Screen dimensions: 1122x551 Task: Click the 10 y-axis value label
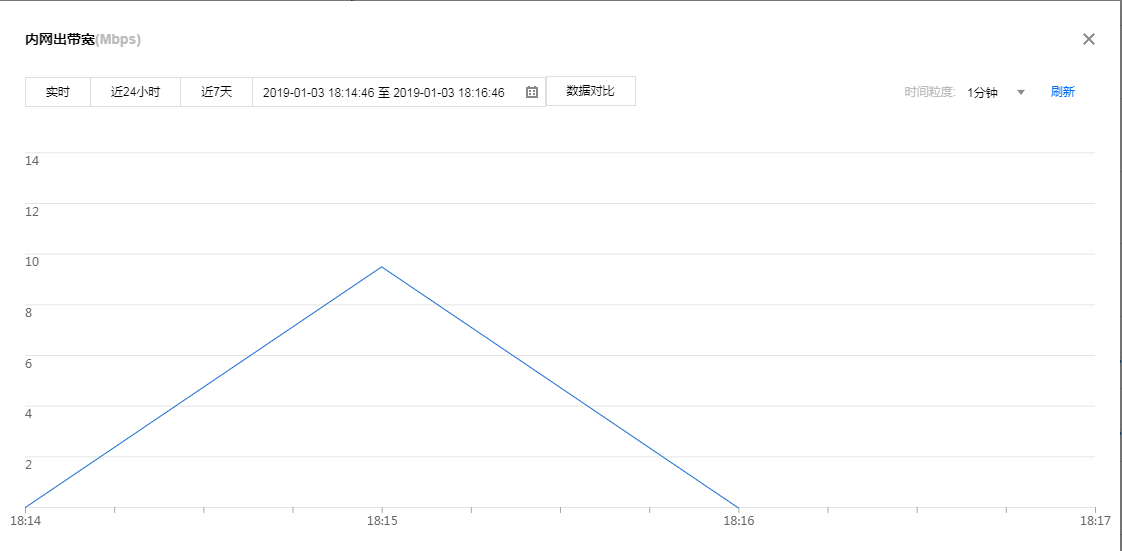(x=31, y=262)
